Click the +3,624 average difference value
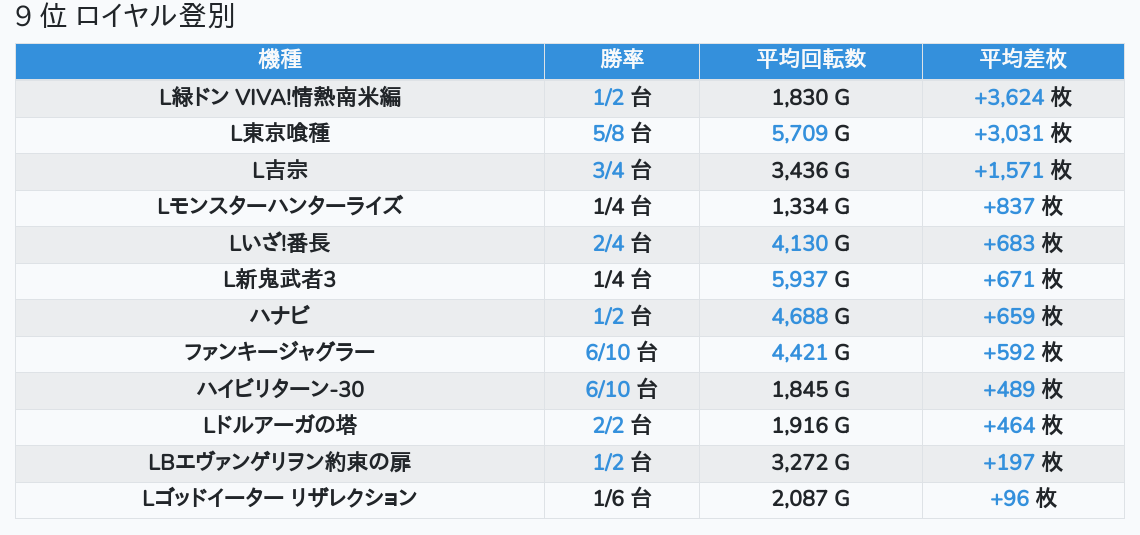 (1009, 97)
